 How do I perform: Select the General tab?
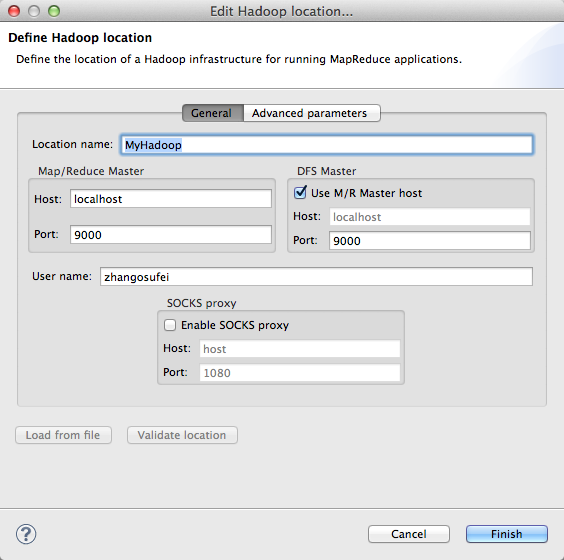click(213, 113)
